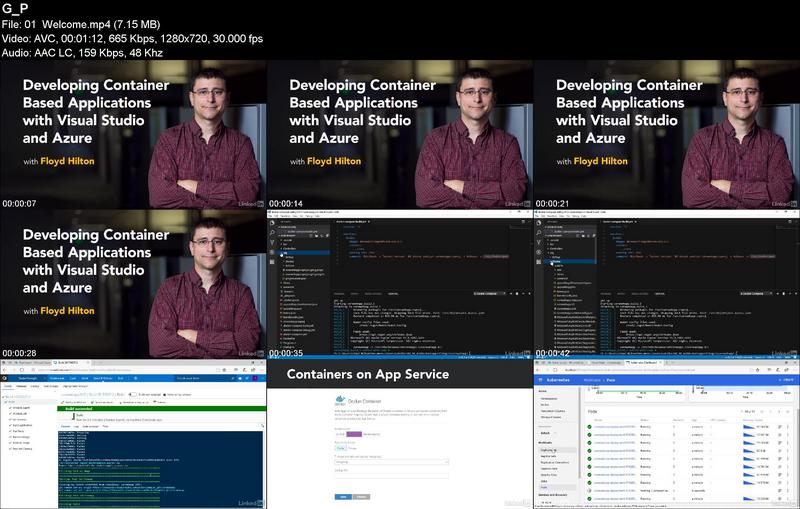Select highlighted explorer folder in 00:00:42 frame
The width and height of the screenshot is (800, 509).
[570, 261]
